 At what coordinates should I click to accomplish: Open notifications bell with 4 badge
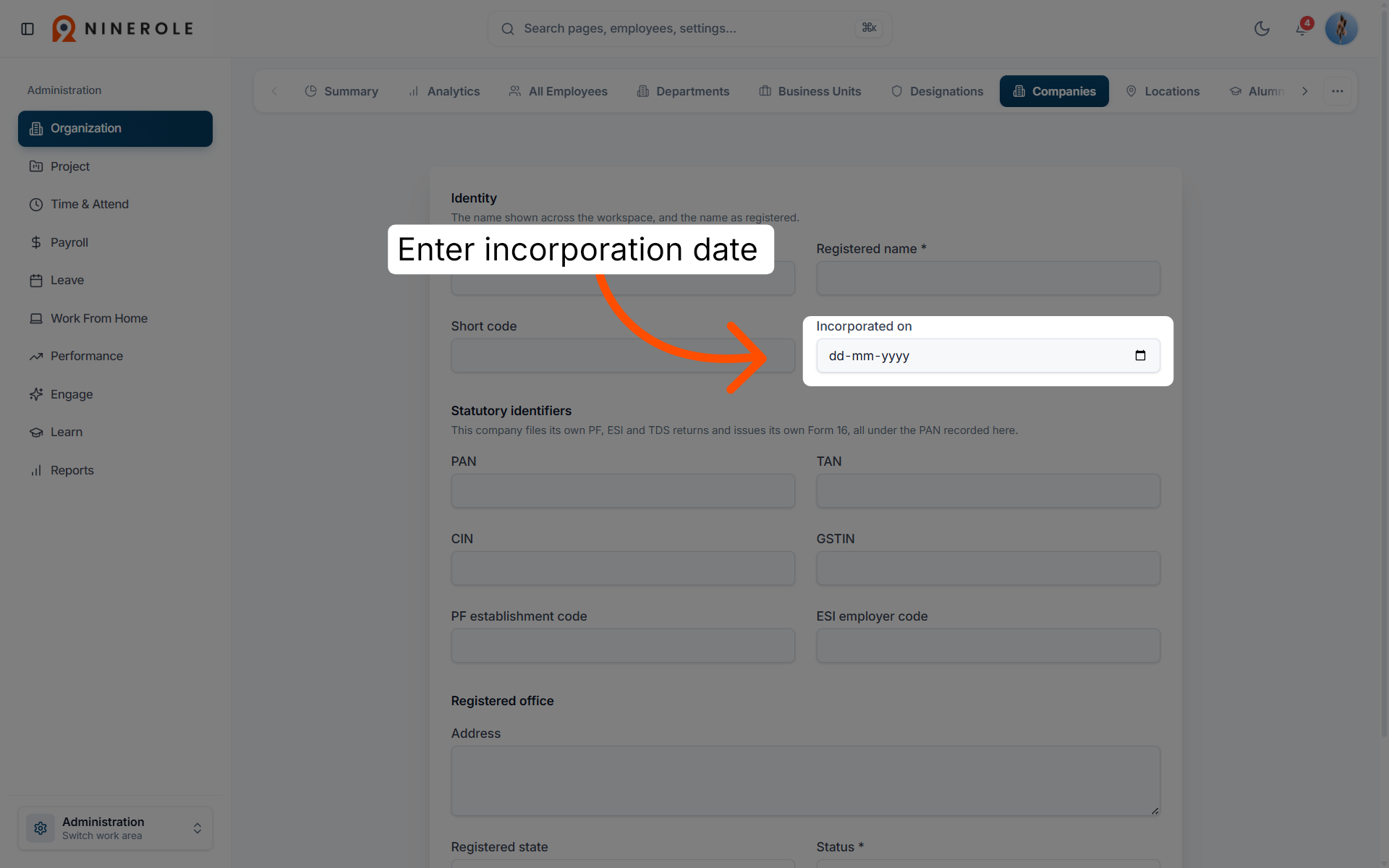tap(1302, 29)
